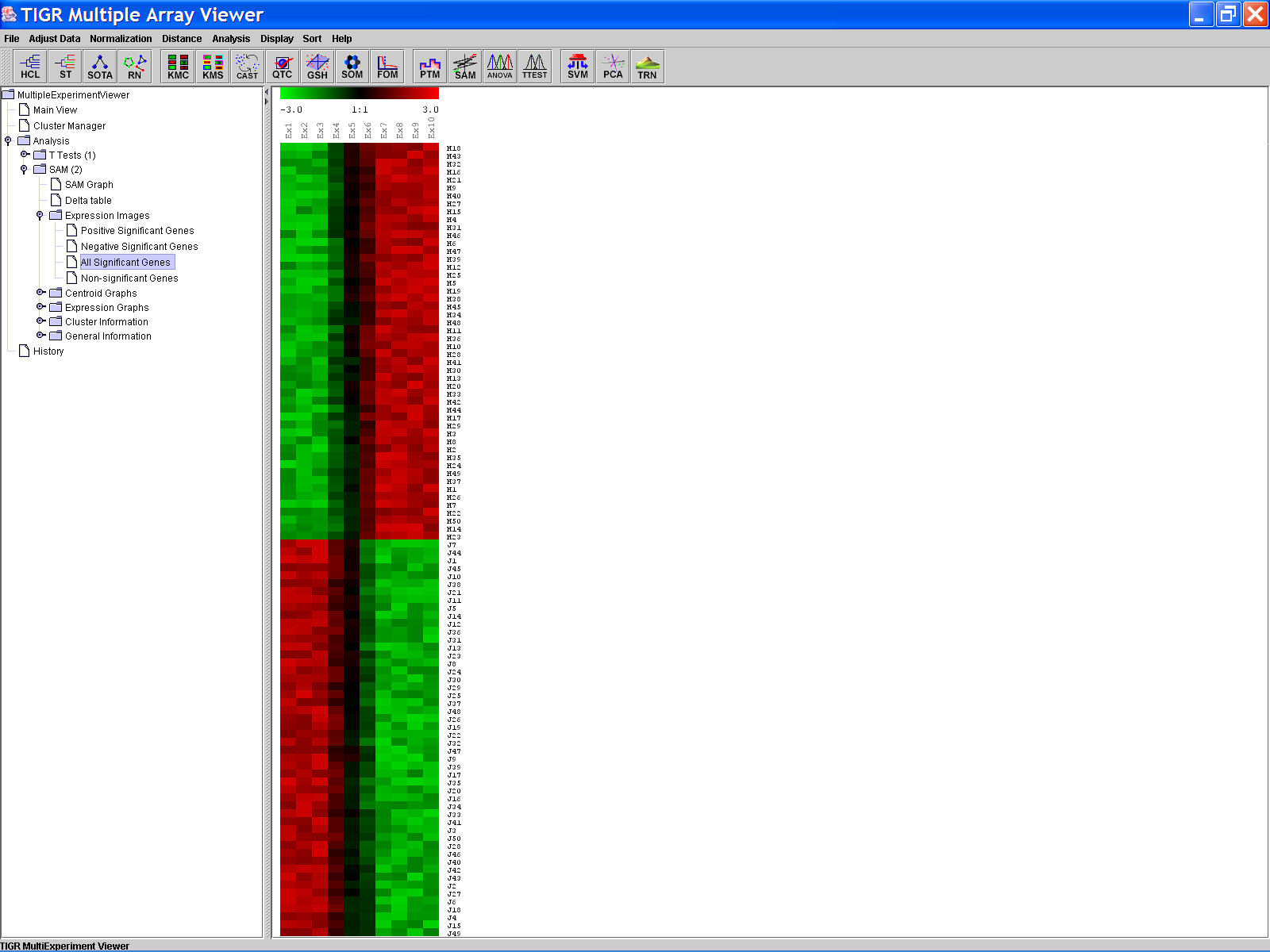Start the ANOVA analysis icon
Viewport: 1270px width, 952px height.
pos(499,67)
